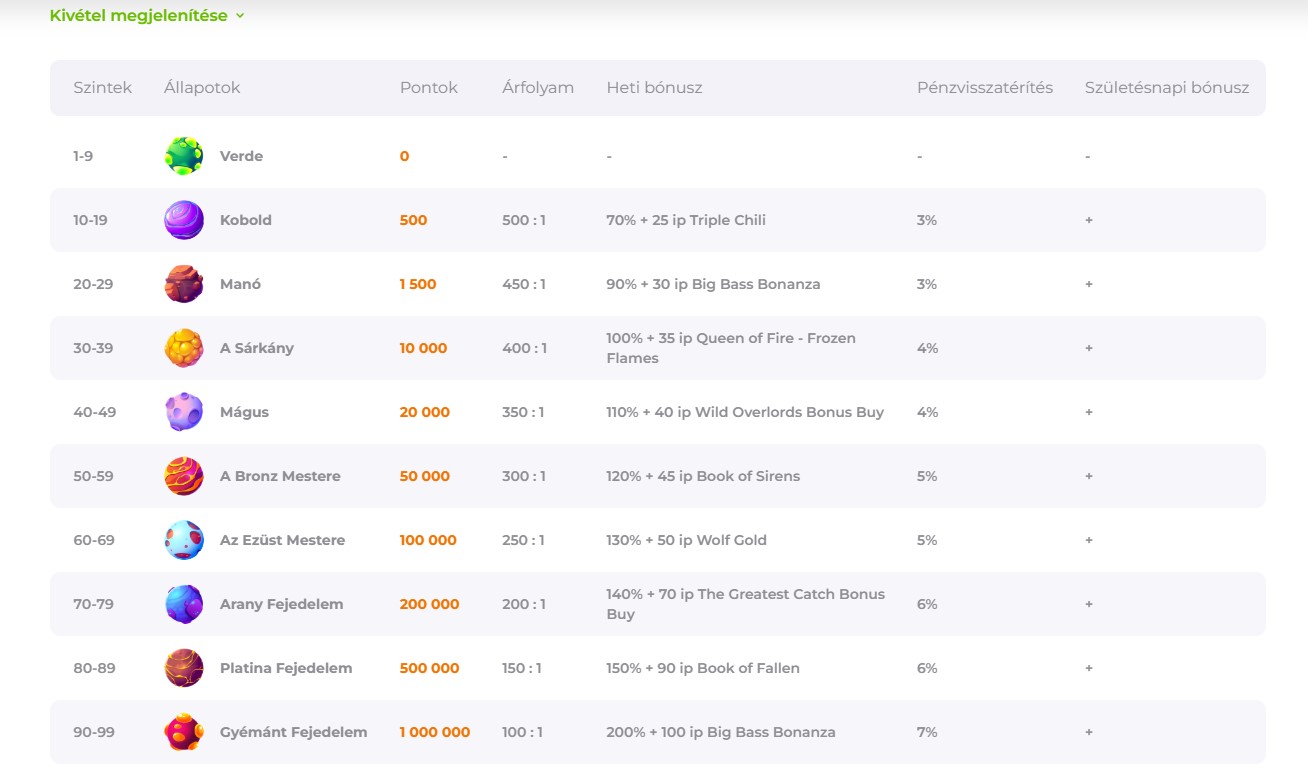Viewport: 1308px width, 769px height.
Task: Click the Platina Fejedelem planet icon
Action: click(184, 668)
